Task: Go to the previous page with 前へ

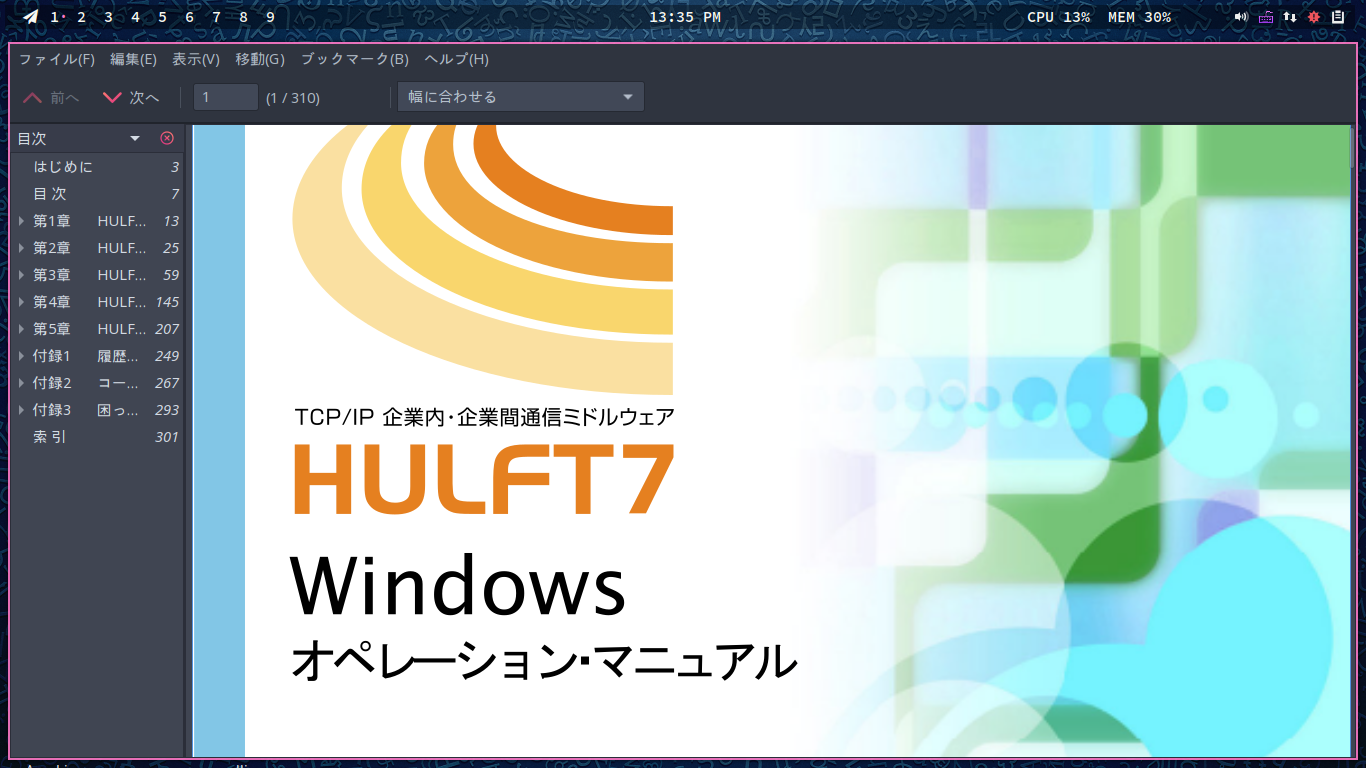Action: pyautogui.click(x=50, y=97)
